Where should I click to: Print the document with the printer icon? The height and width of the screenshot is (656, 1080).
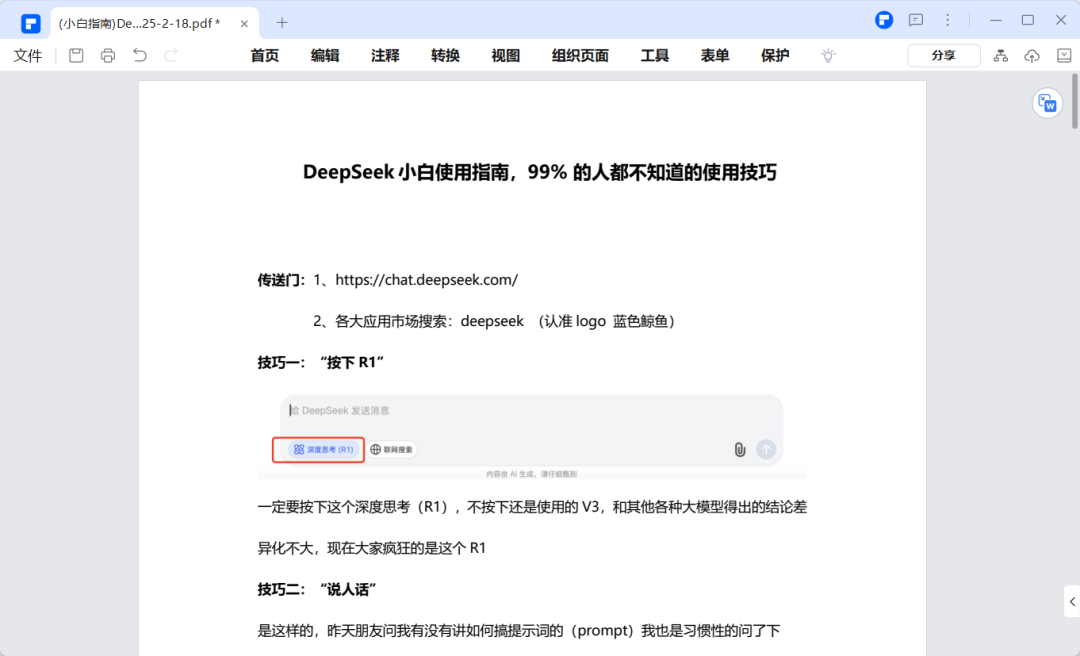coord(108,55)
